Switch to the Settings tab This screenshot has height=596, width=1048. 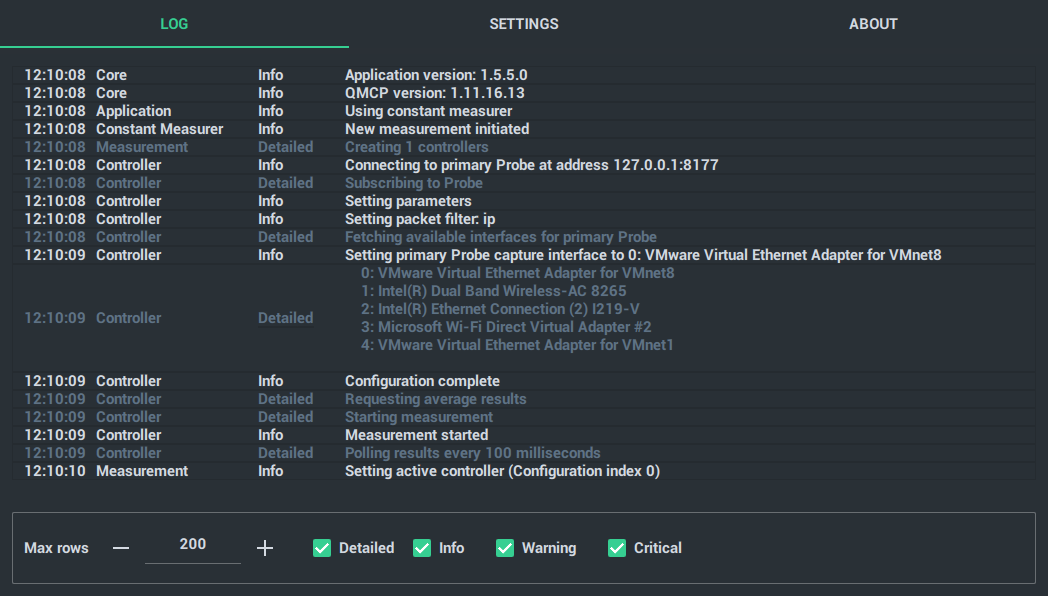tap(524, 24)
